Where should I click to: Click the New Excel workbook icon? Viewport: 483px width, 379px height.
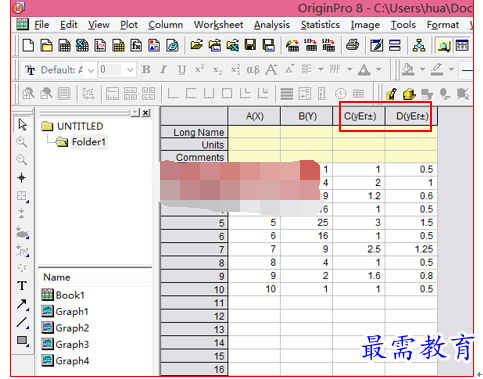tap(82, 45)
